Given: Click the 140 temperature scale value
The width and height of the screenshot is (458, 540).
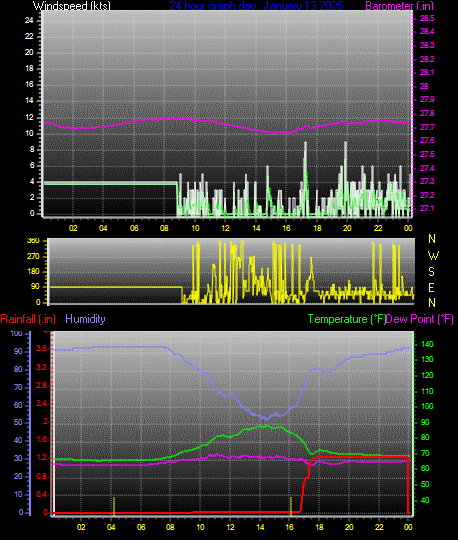Looking at the screenshot, I should 427,344.
